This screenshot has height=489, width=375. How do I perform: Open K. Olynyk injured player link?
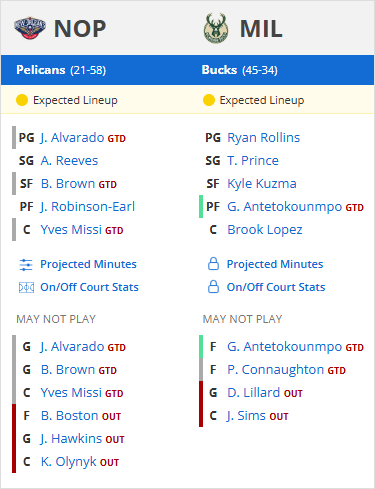point(68,462)
